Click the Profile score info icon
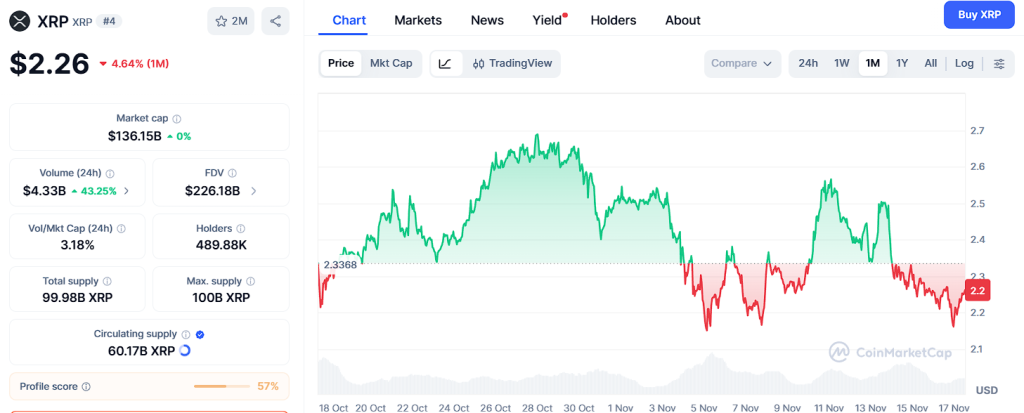Image resolution: width=1024 pixels, height=413 pixels. coord(86,386)
